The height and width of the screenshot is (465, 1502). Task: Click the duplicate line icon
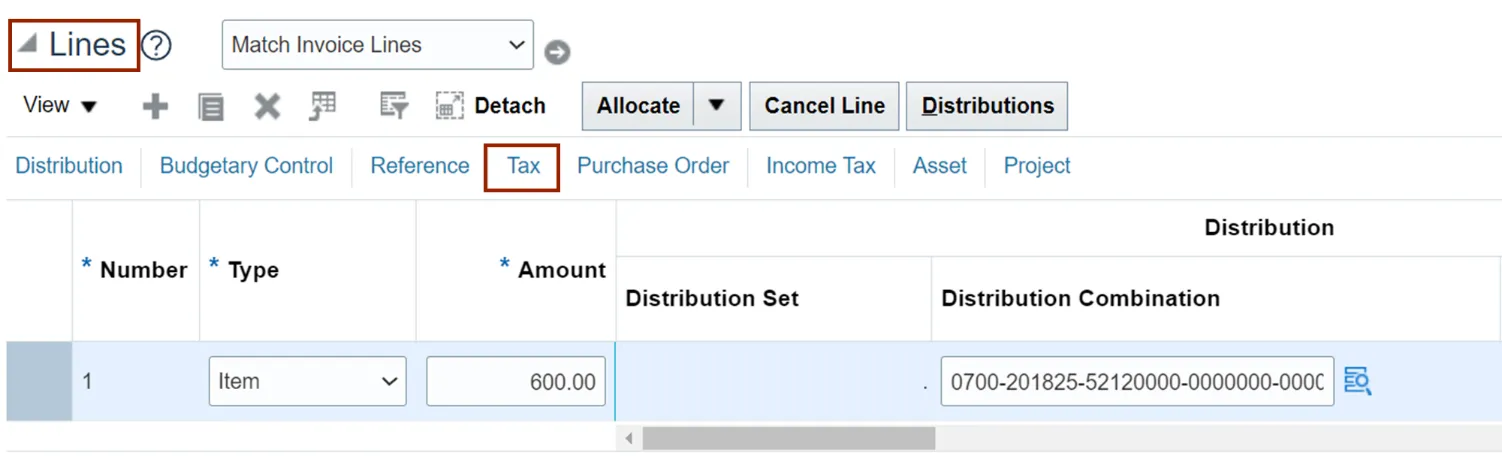click(211, 106)
